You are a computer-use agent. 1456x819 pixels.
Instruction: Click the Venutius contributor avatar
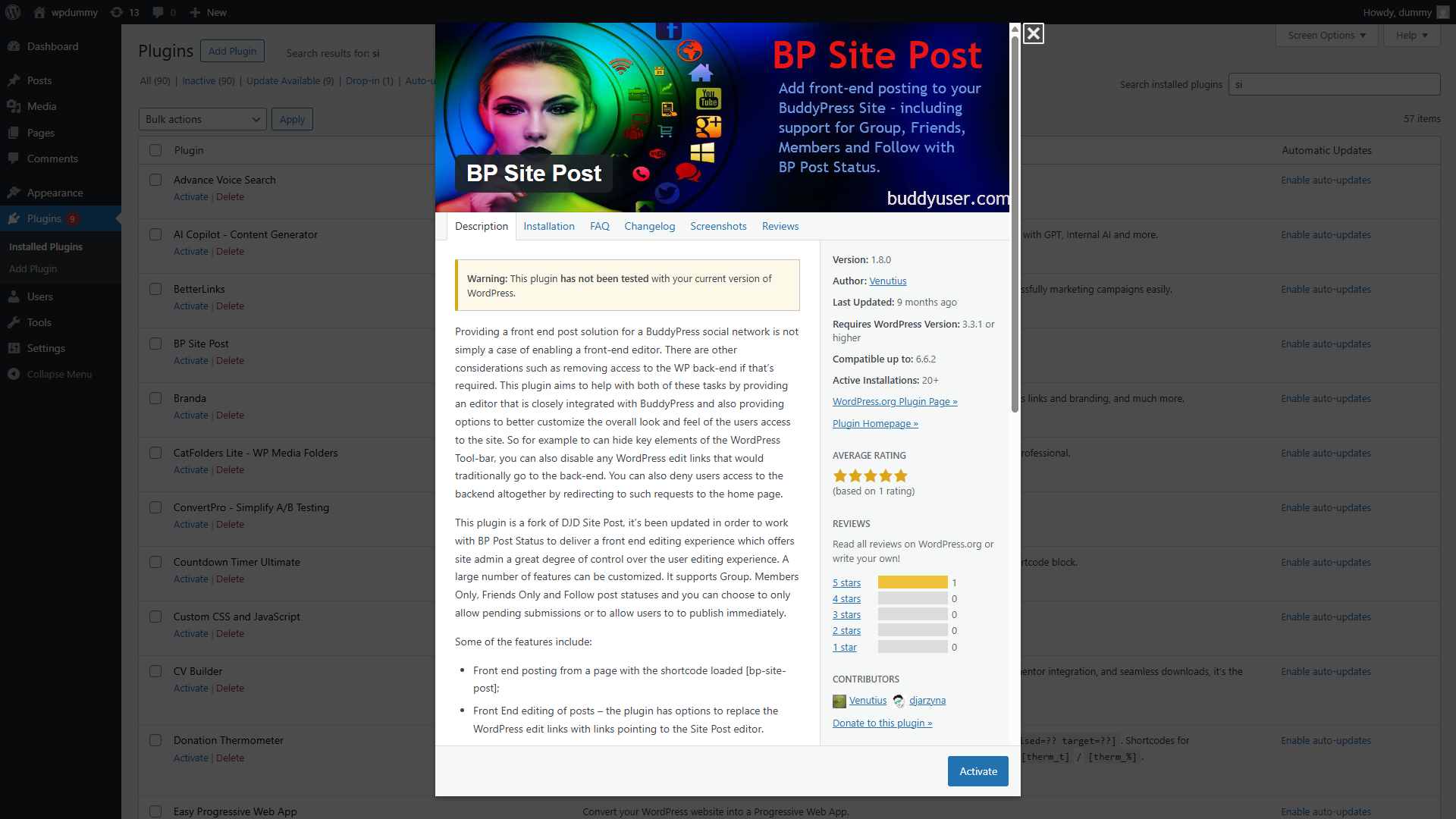click(839, 701)
